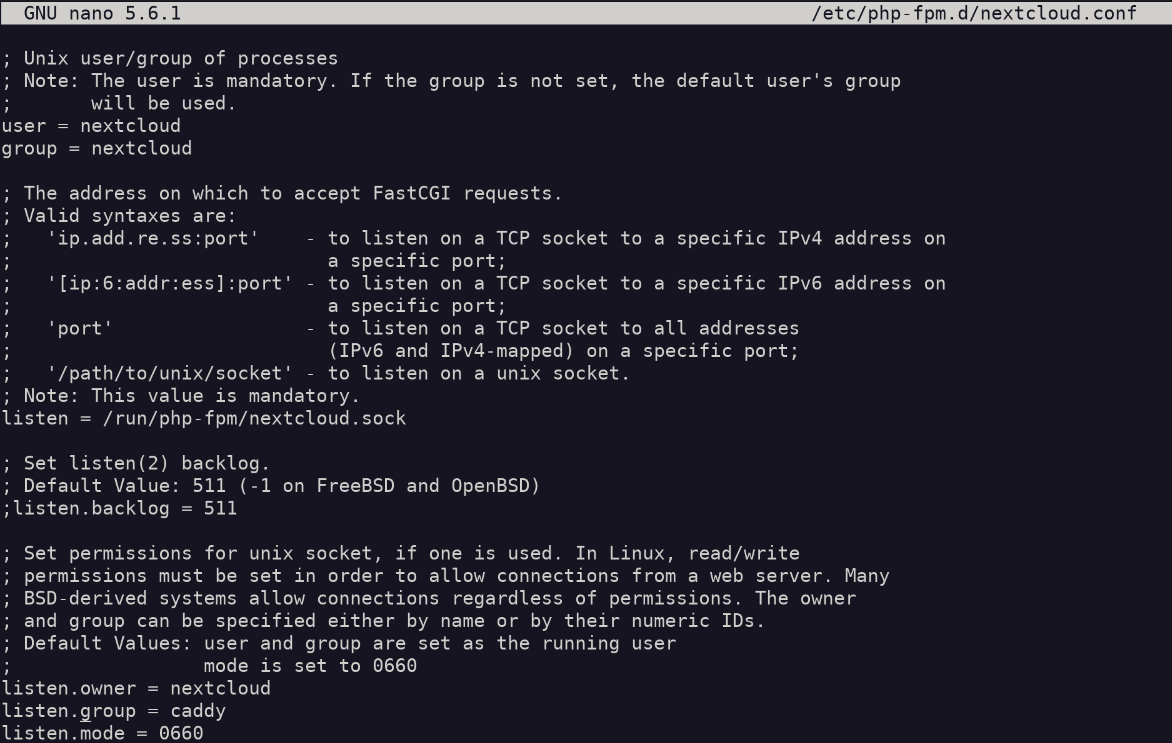Click the 'user = nextcloud' line
1172x743 pixels.
91,126
